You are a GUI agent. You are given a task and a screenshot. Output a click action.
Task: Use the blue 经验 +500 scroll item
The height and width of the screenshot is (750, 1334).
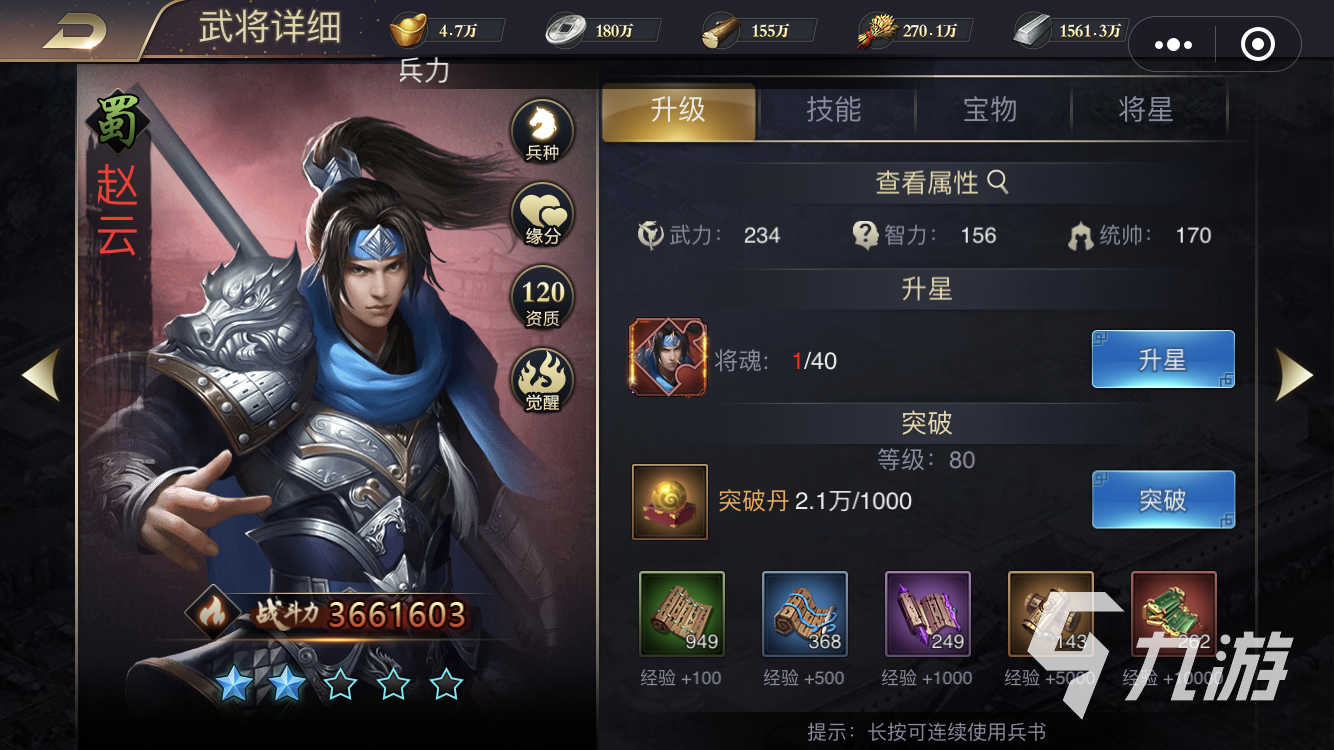point(804,614)
